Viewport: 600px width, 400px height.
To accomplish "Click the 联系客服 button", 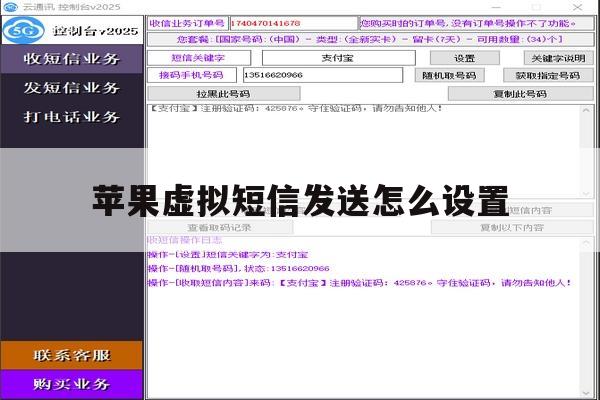I will pos(72,355).
